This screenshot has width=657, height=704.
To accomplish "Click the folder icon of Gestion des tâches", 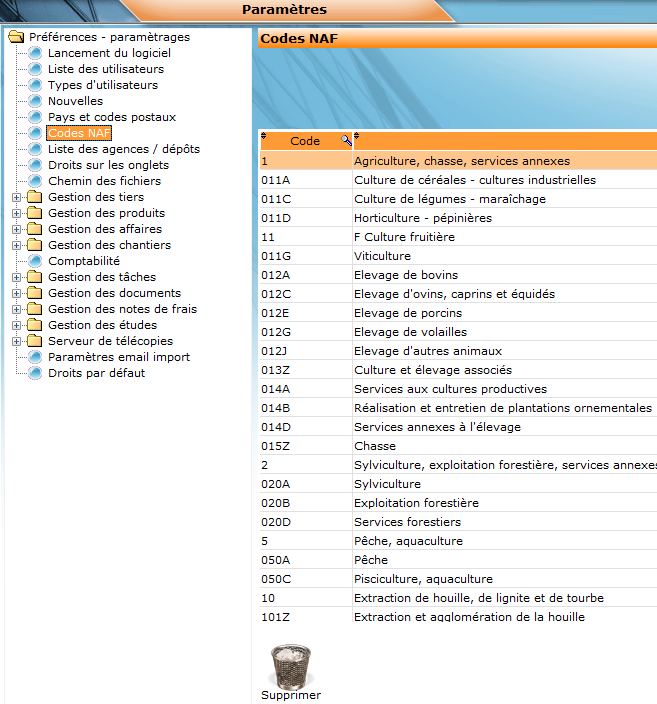I will tap(35, 277).
